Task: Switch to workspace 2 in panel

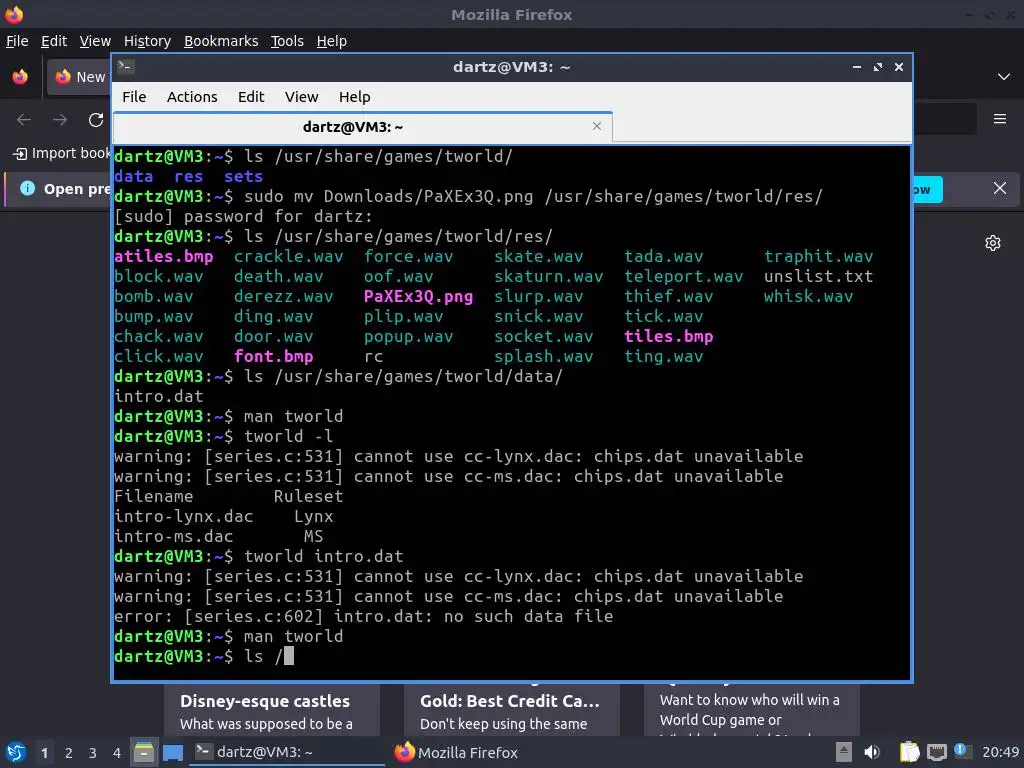Action: click(69, 753)
